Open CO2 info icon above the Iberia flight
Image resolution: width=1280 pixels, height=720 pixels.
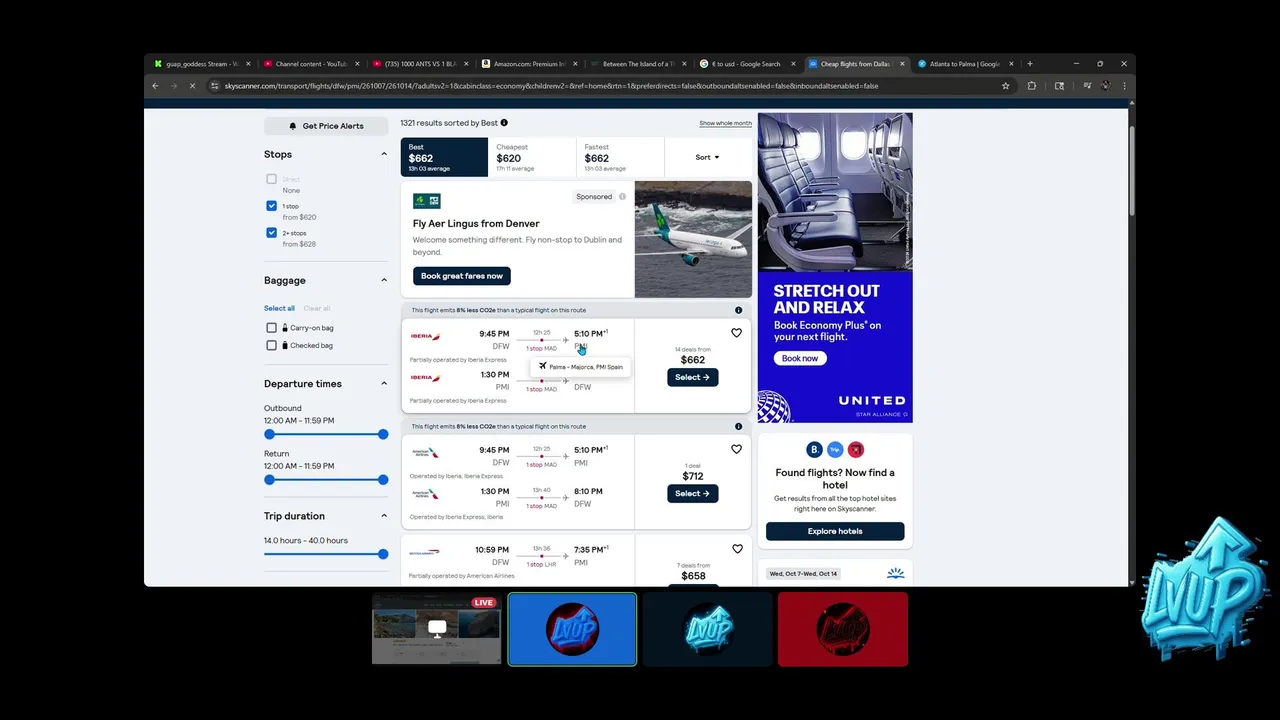point(738,310)
